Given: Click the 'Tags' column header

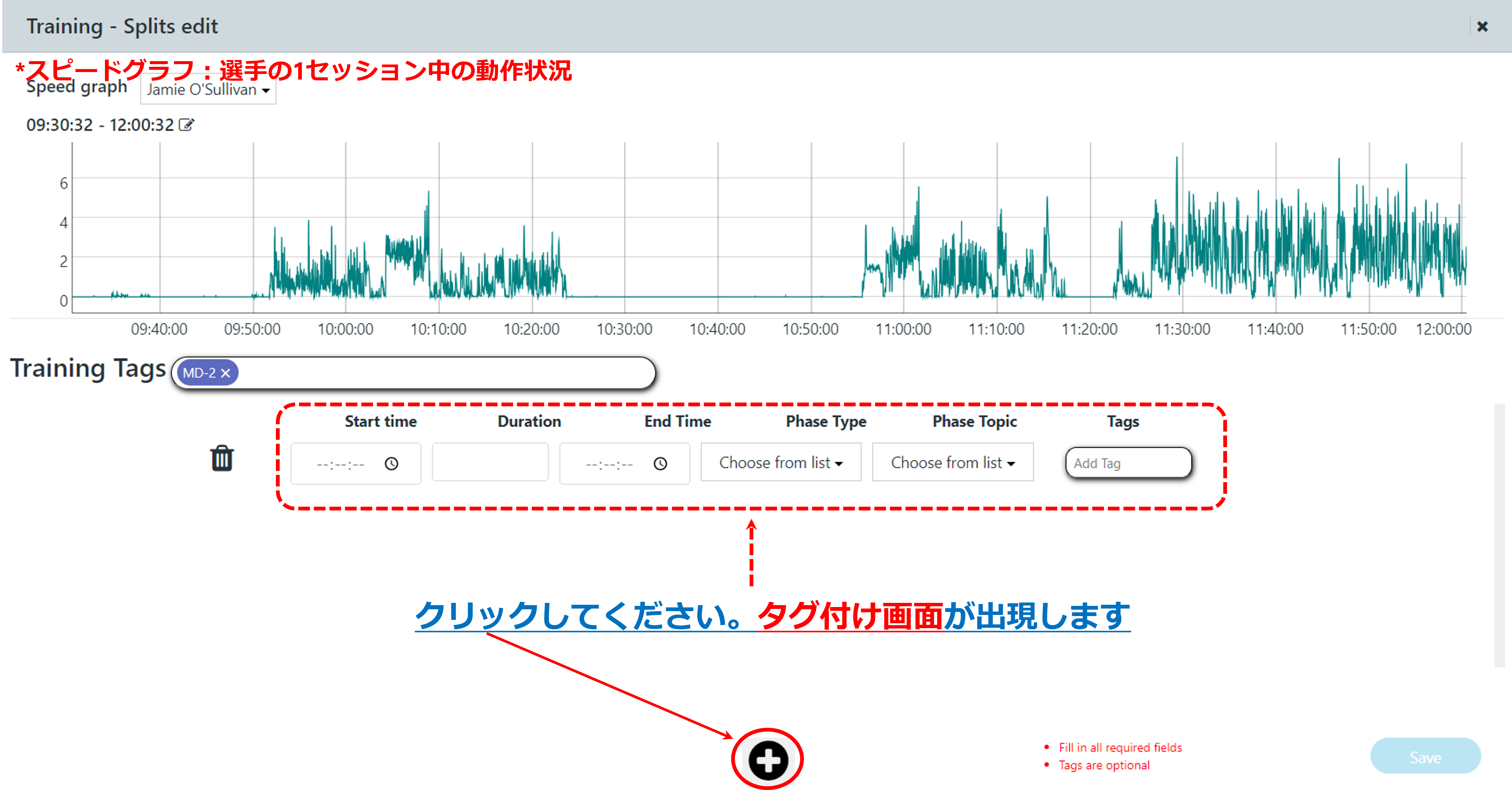Looking at the screenshot, I should point(1123,422).
